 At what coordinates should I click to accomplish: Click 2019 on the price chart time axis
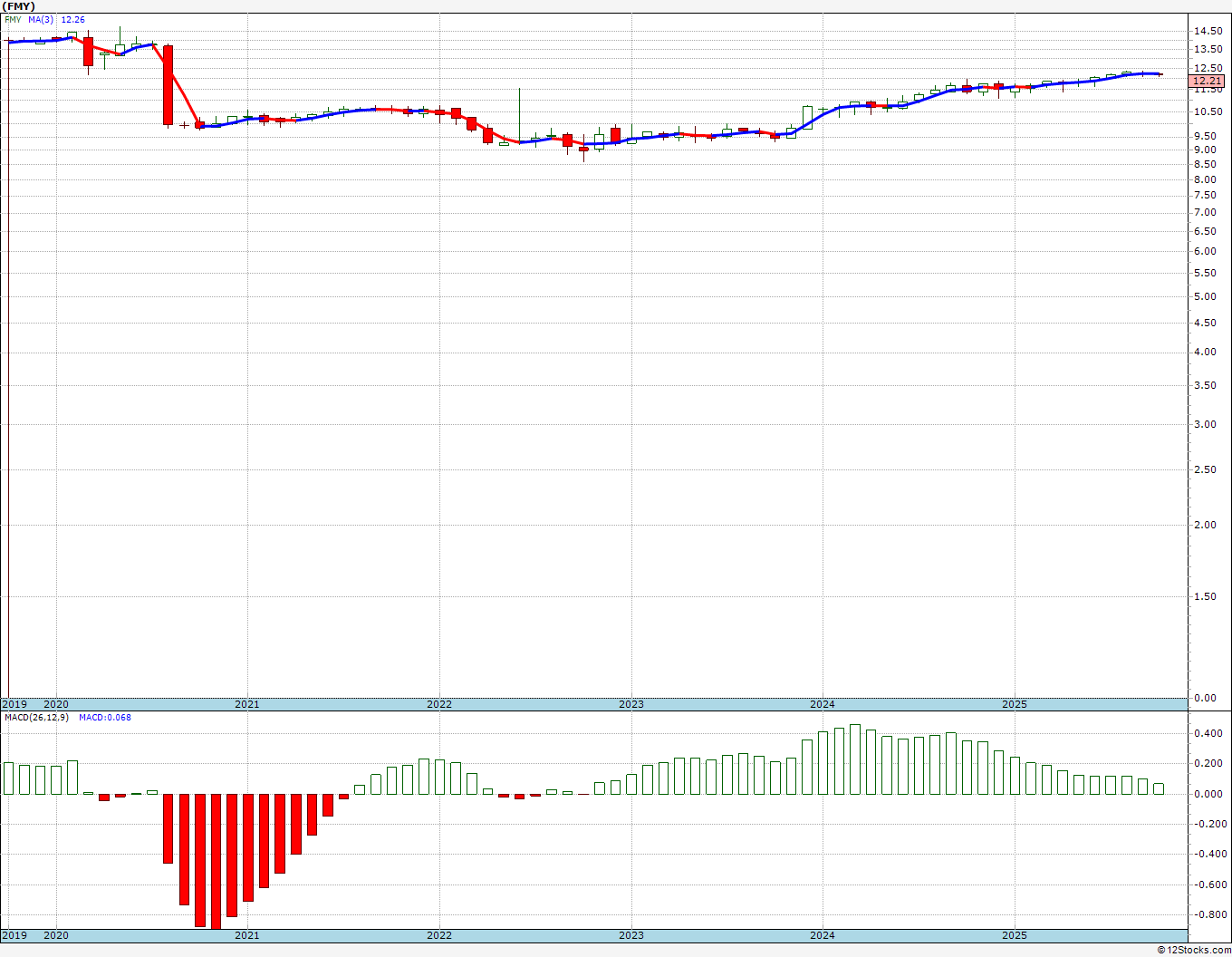click(x=14, y=704)
